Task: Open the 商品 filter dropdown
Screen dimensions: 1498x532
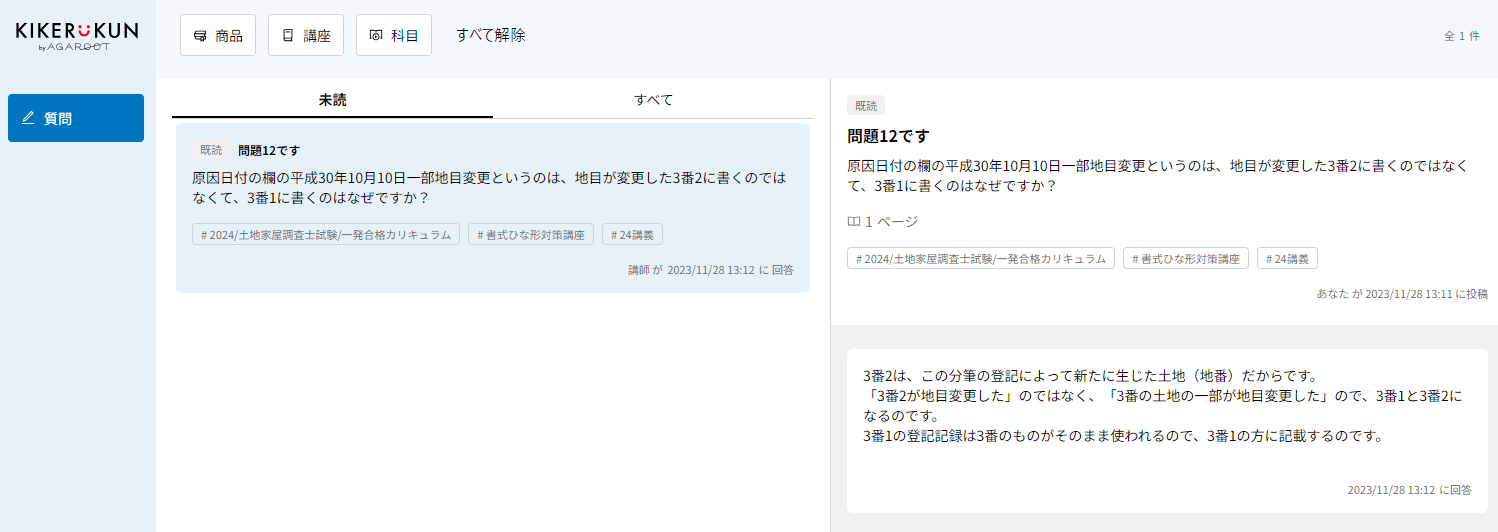Action: click(x=218, y=35)
